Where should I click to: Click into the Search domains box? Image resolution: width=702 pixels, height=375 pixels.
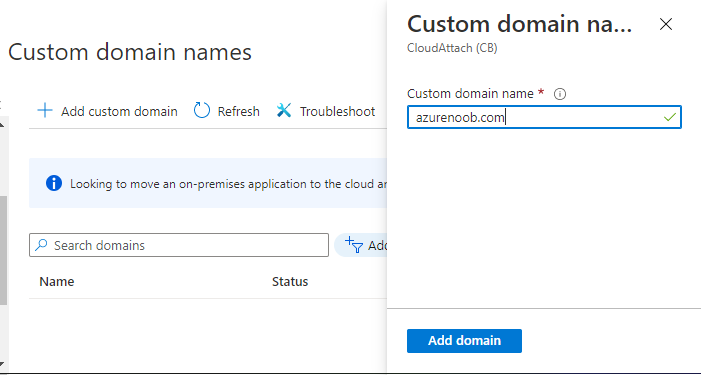pyautogui.click(x=179, y=245)
